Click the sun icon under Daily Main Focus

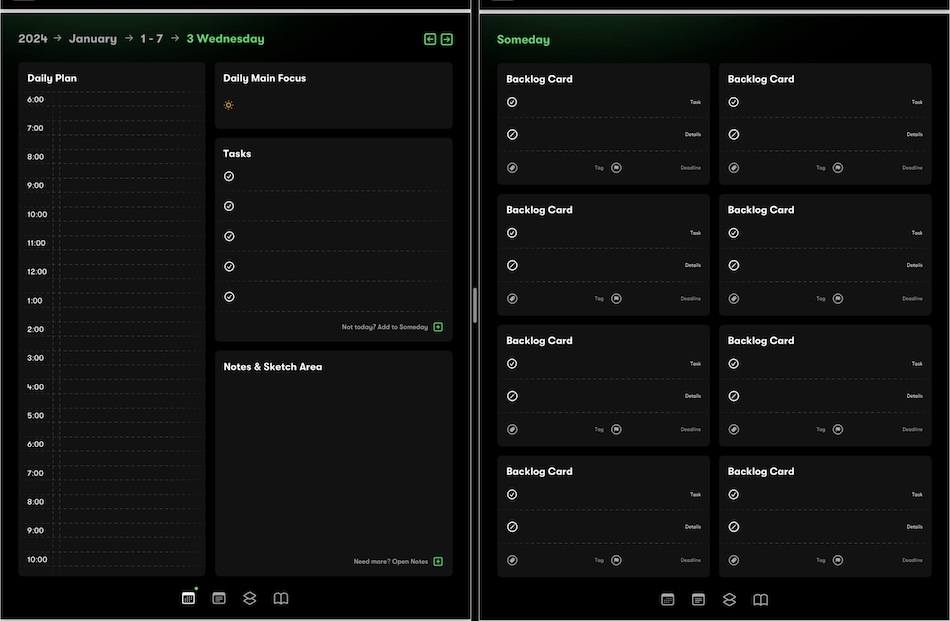229,105
